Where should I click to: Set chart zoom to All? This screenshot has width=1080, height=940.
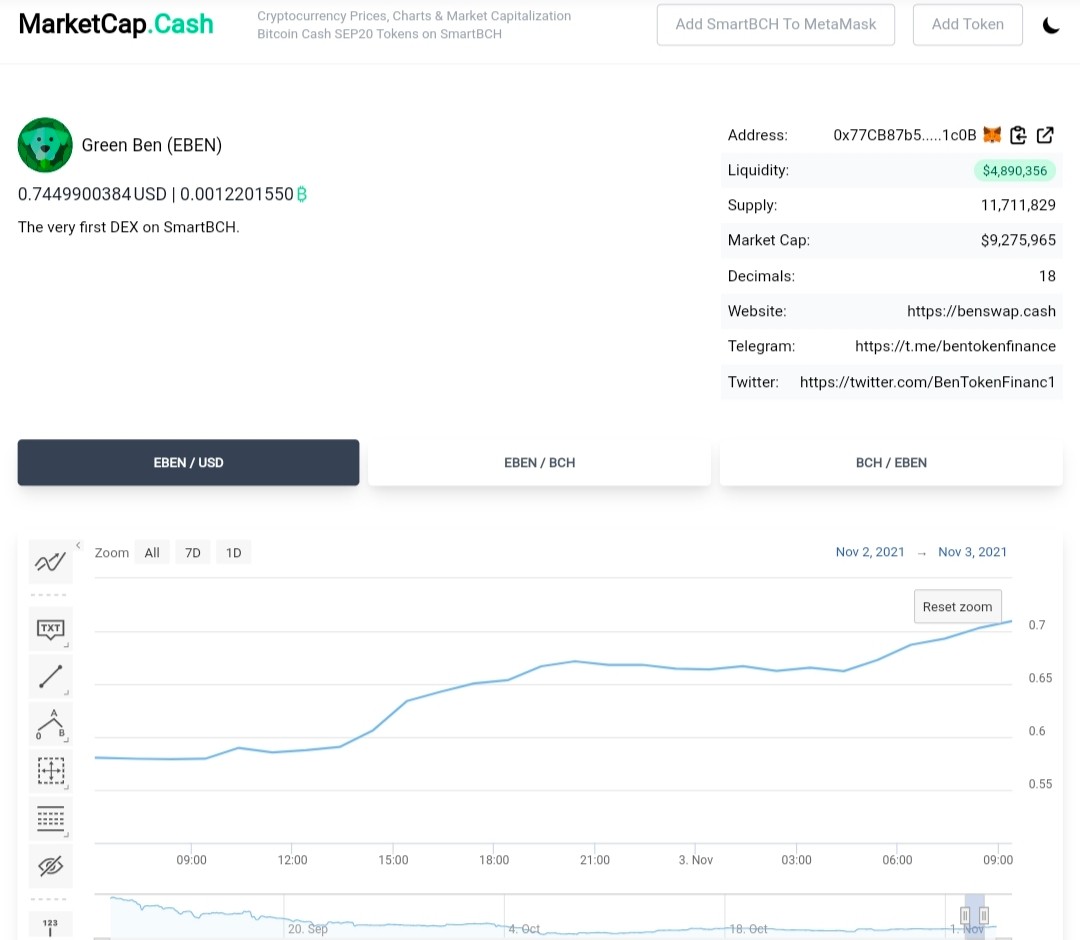coord(152,552)
